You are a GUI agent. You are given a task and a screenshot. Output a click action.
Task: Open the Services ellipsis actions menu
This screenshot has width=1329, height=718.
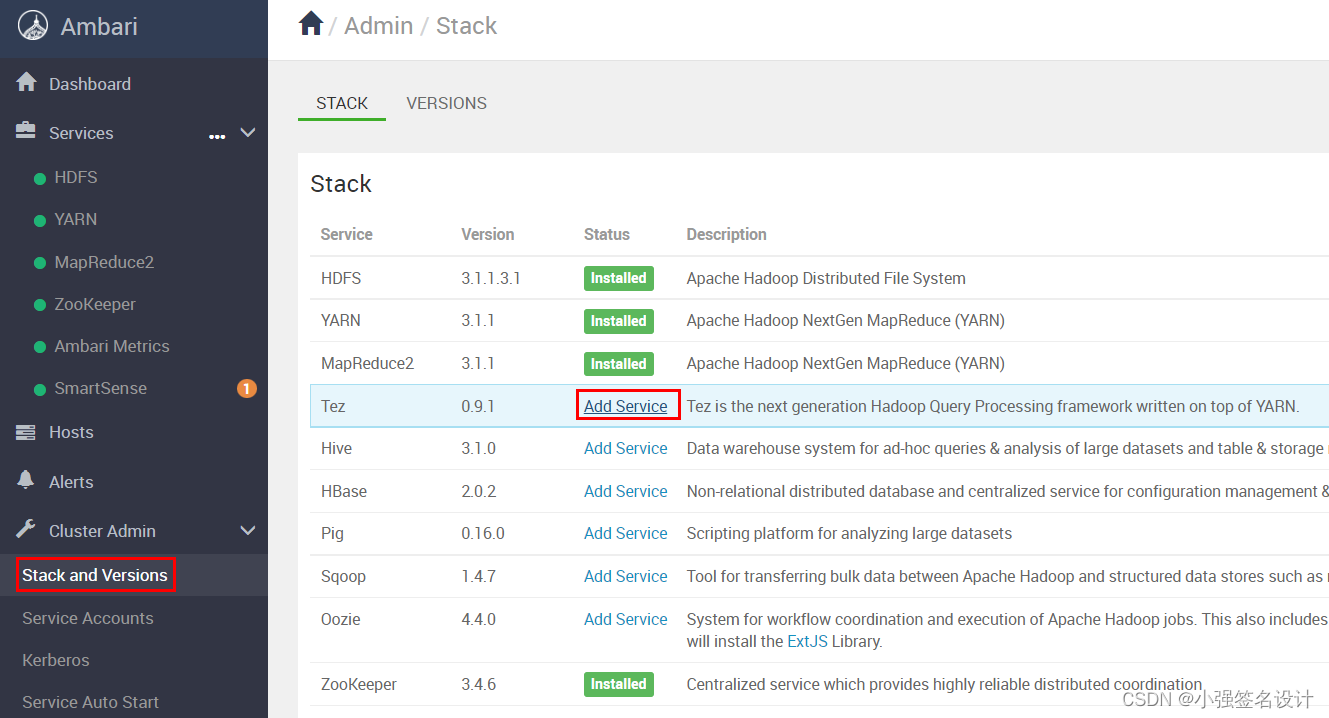[x=217, y=136]
